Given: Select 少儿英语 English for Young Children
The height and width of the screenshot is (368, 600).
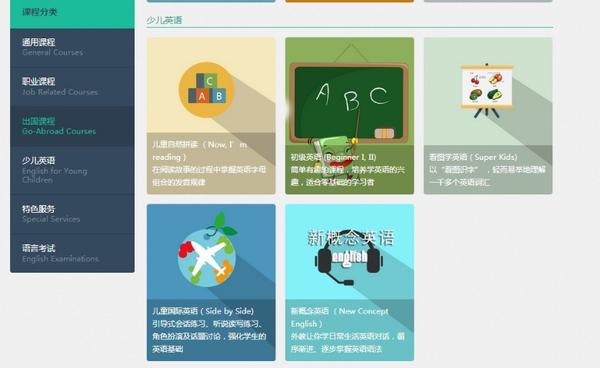Looking at the screenshot, I should (72, 170).
